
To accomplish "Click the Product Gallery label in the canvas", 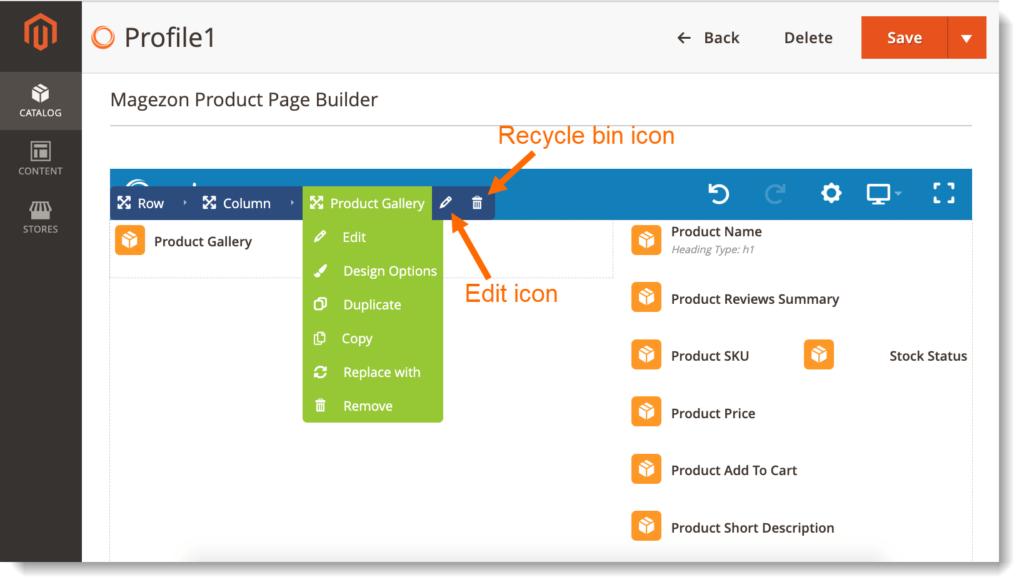I will click(x=203, y=242).
